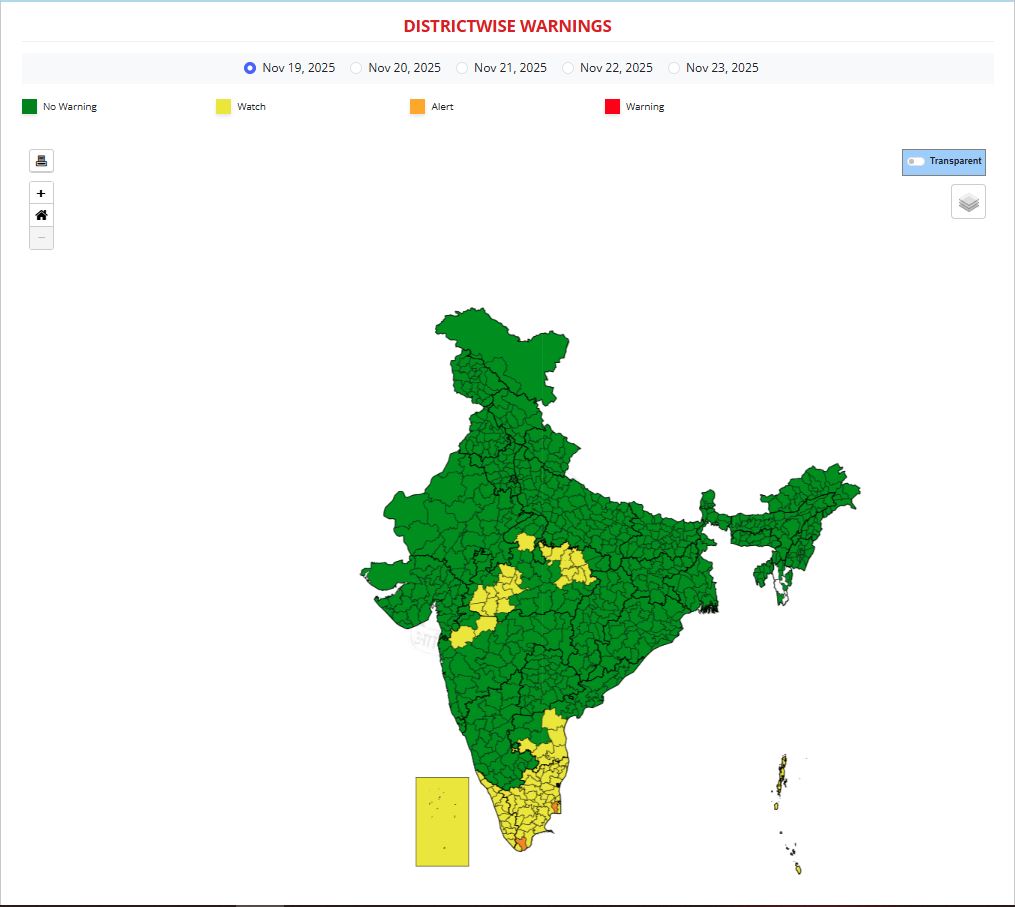
Task: Click the Districtwise Warnings heading
Action: click(507, 26)
